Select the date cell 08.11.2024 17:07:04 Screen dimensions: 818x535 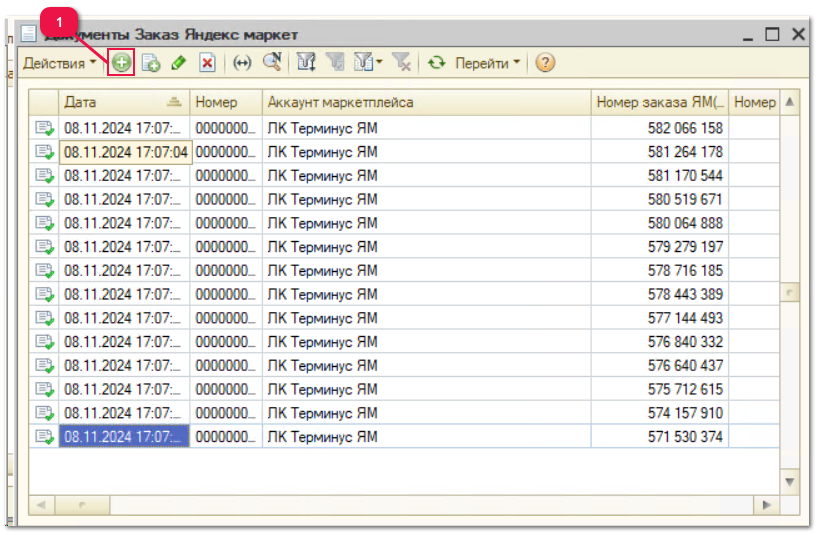[x=125, y=152]
